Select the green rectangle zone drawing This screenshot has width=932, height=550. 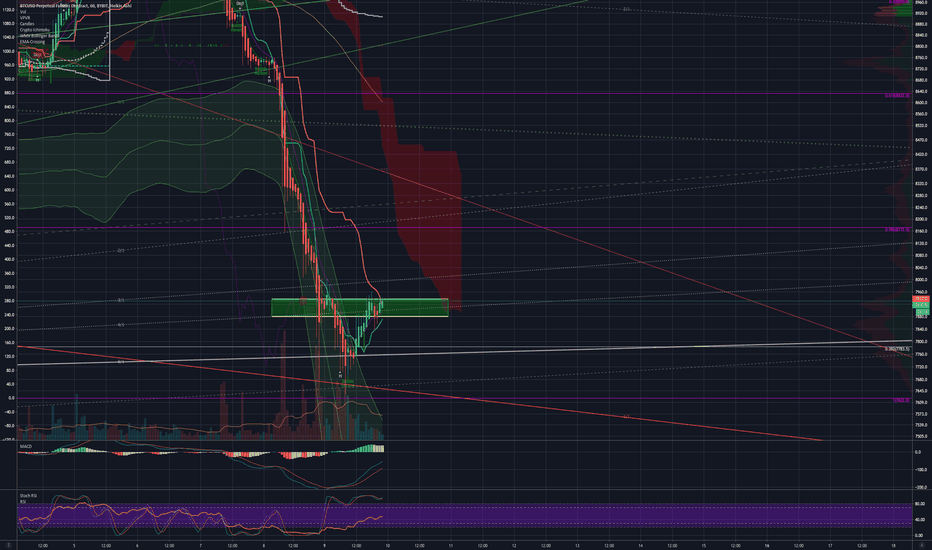(x=360, y=307)
